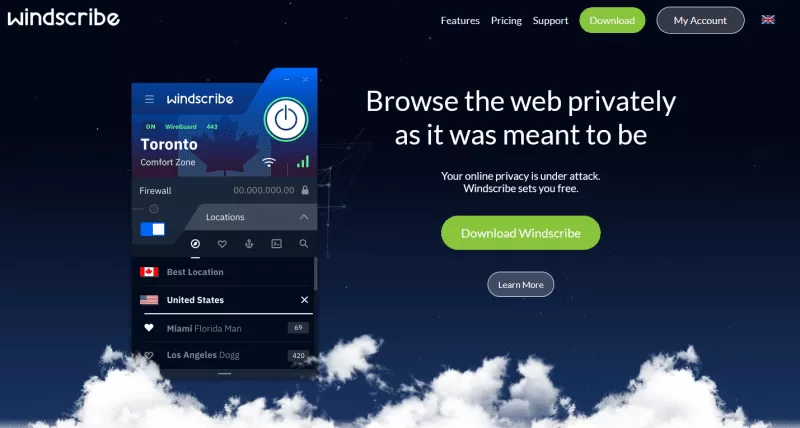The width and height of the screenshot is (800, 428).
Task: Collapse the United States location list
Action: (305, 299)
